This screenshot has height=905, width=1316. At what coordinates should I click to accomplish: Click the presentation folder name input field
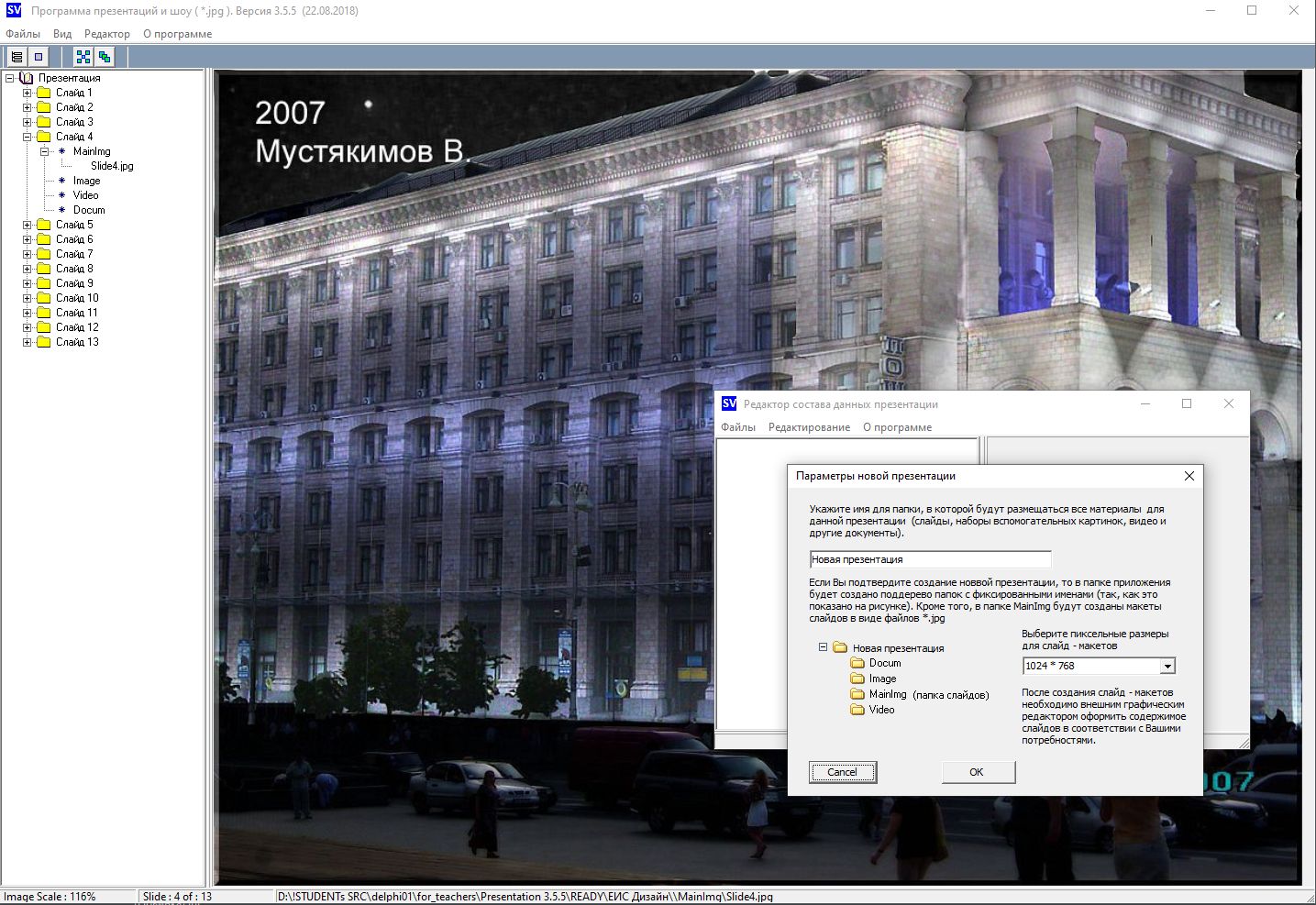coord(929,559)
